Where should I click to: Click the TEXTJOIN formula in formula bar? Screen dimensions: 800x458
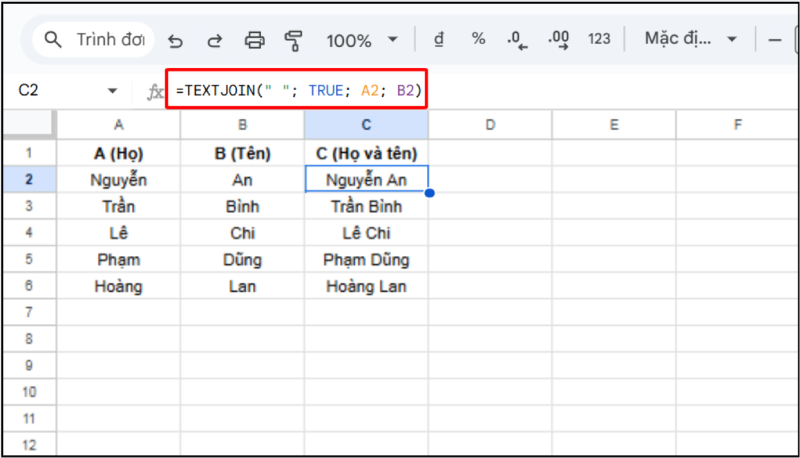298,91
